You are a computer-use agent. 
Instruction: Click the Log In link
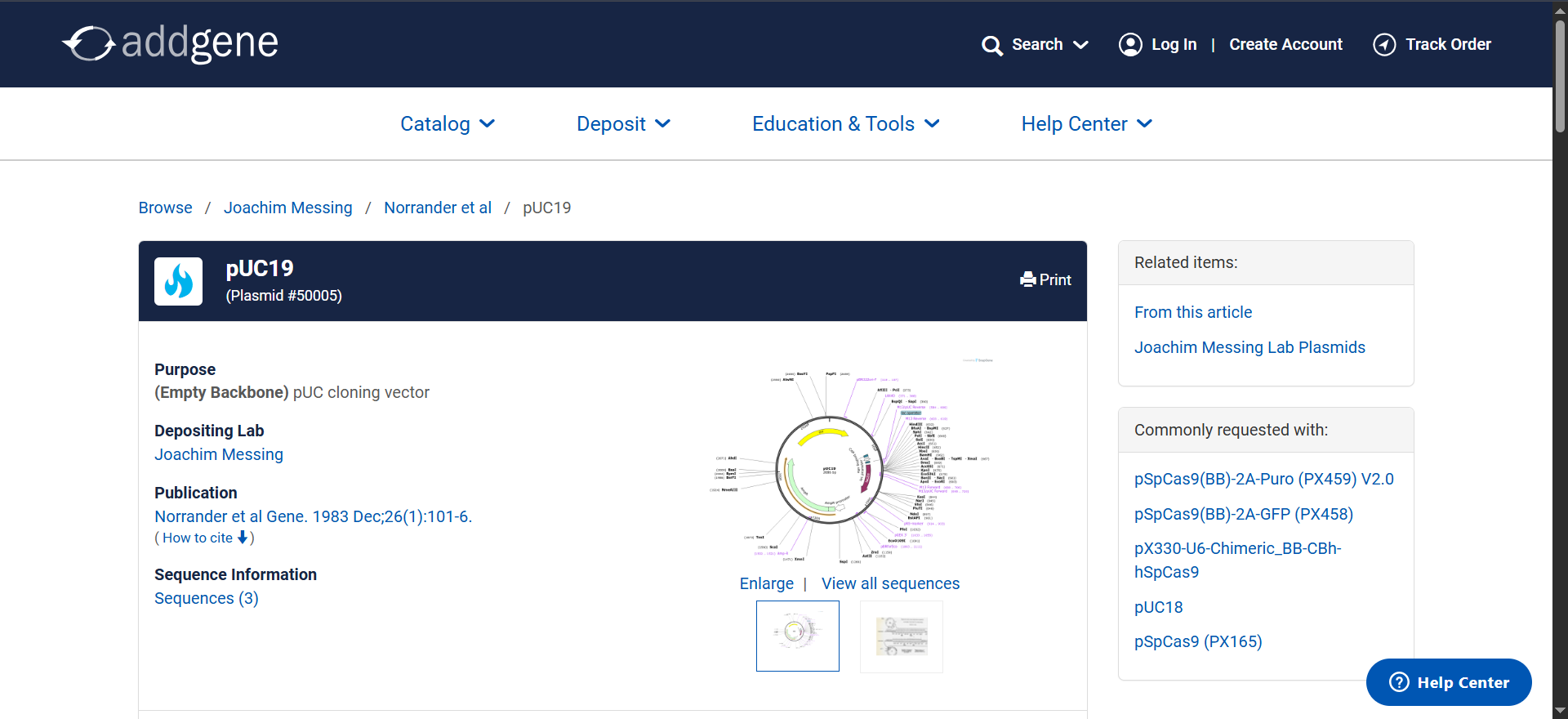click(x=1174, y=44)
